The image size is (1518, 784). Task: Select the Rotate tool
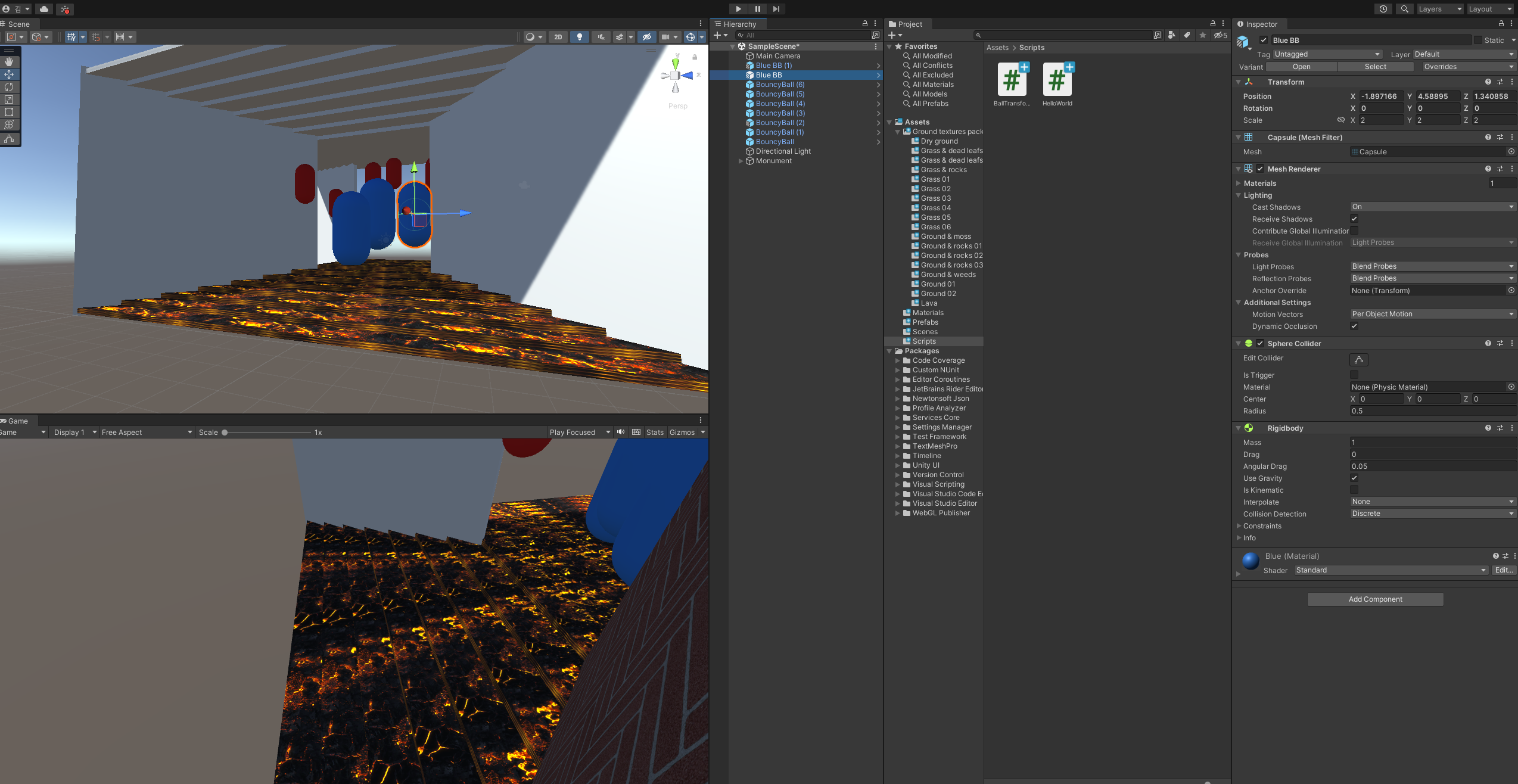pos(9,87)
